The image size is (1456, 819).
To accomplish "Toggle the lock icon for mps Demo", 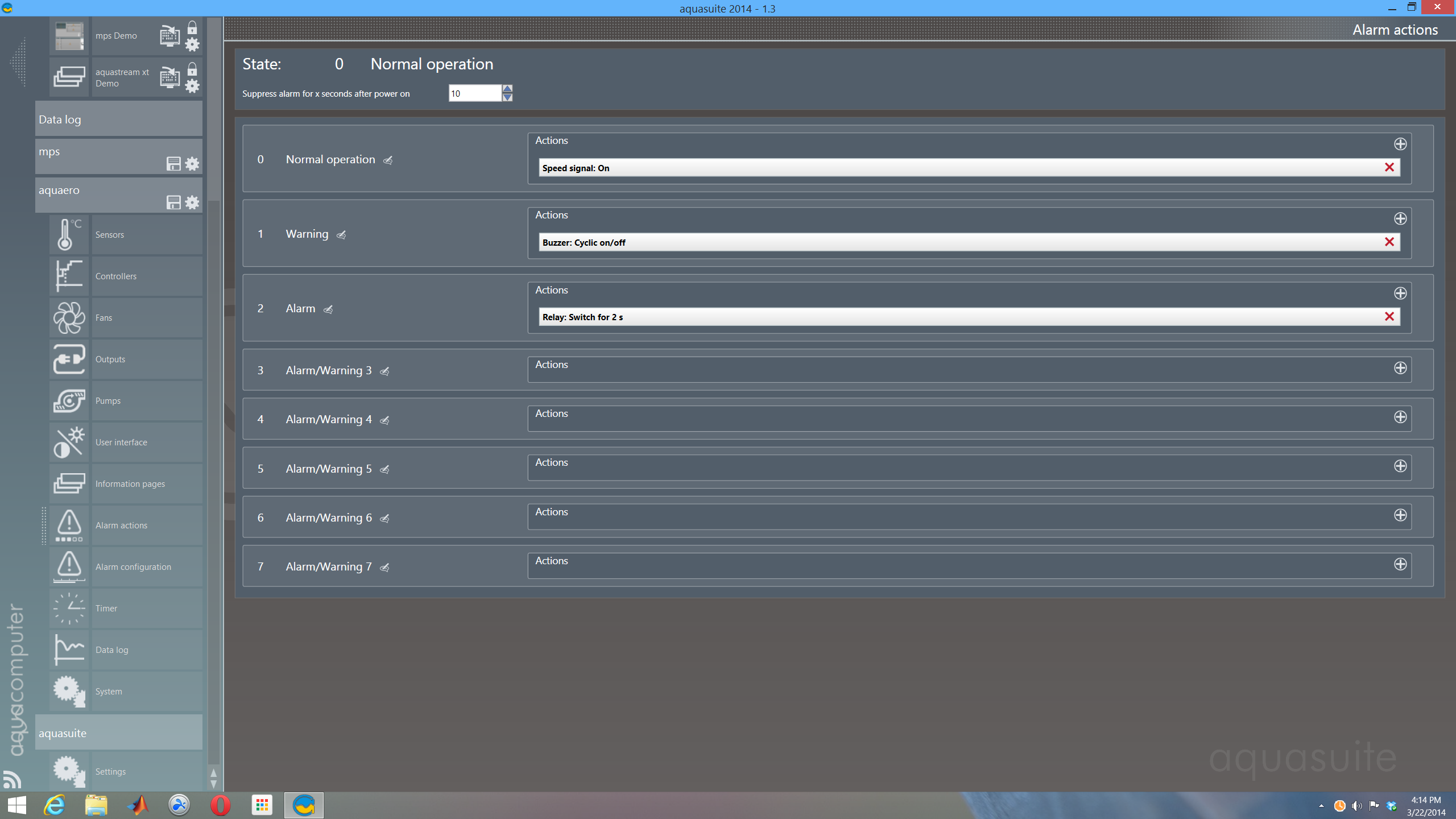I will [x=192, y=28].
